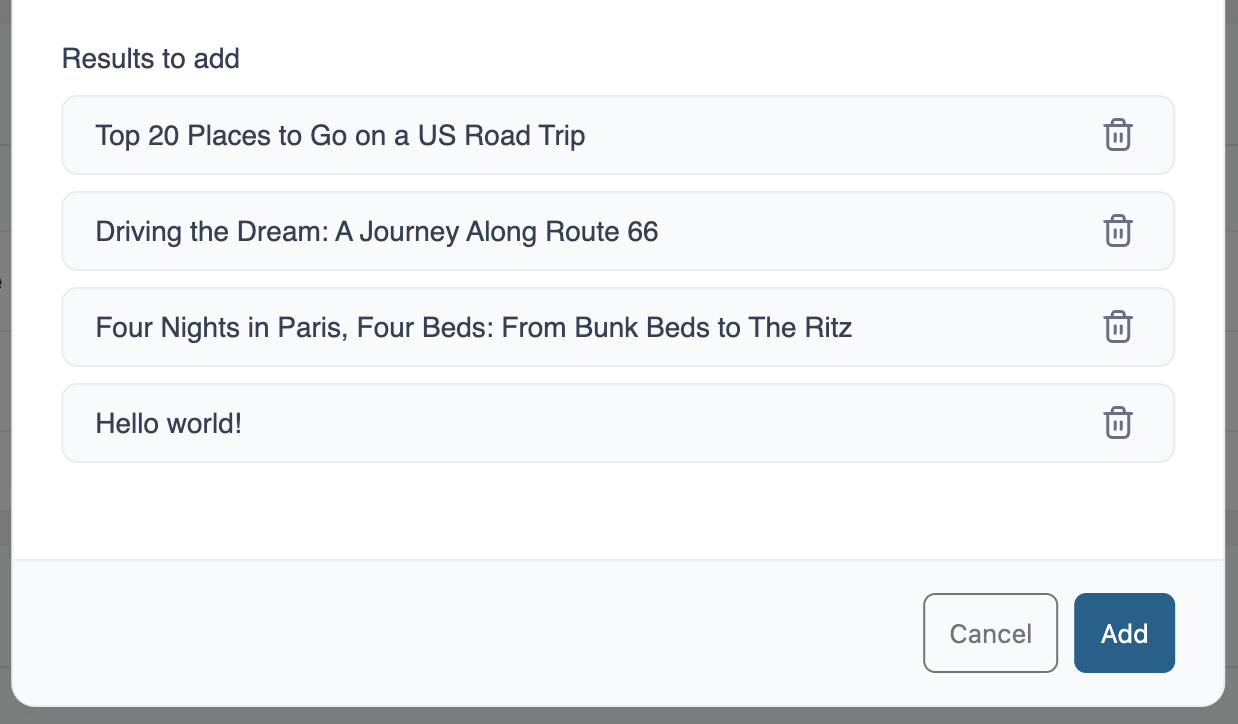Click the "Hello world!" result title

(x=169, y=423)
